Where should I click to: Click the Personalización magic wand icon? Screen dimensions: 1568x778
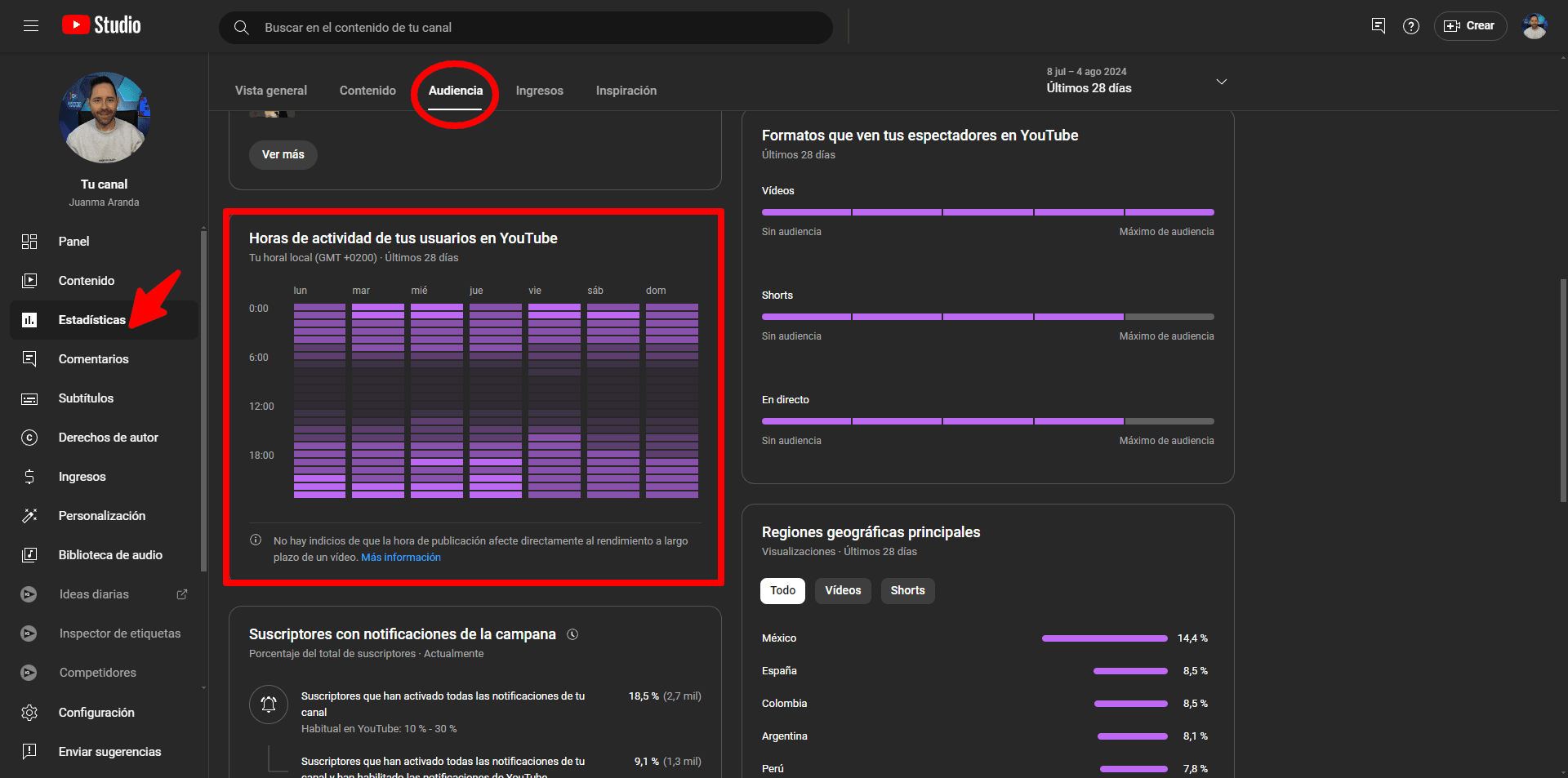click(x=29, y=516)
